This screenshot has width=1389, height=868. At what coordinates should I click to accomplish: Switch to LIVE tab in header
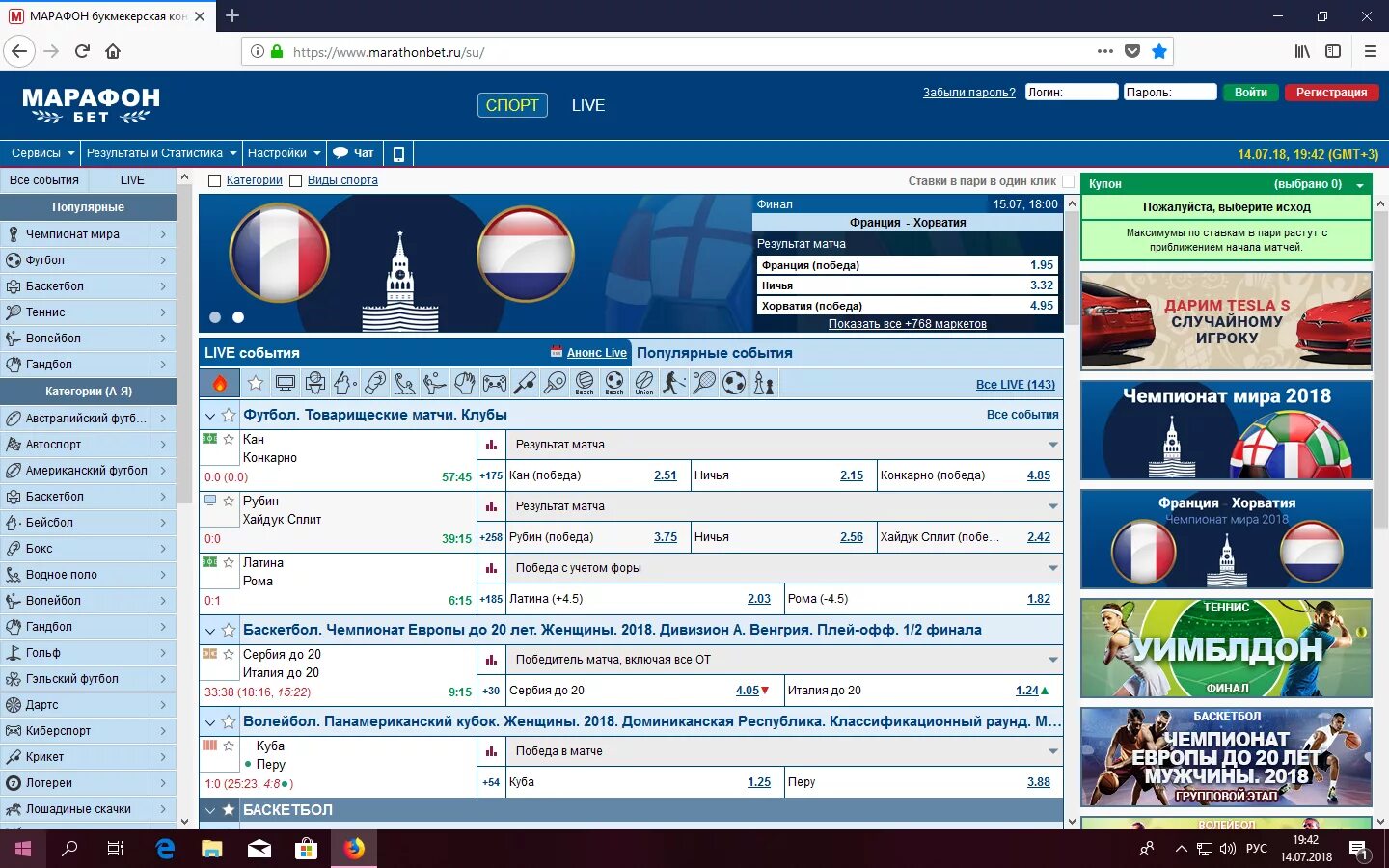pyautogui.click(x=587, y=105)
